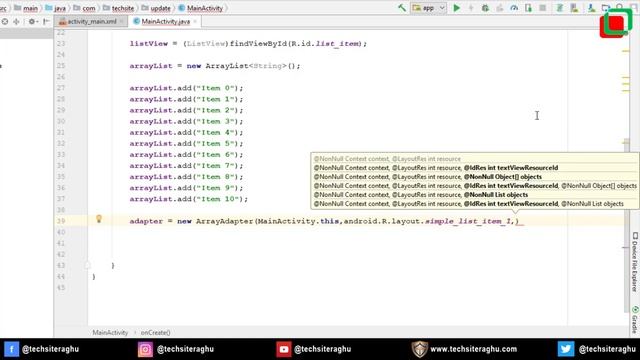Screen dimensions: 640x360
Task: Click line number 27 in gutter
Action: [x=61, y=88]
